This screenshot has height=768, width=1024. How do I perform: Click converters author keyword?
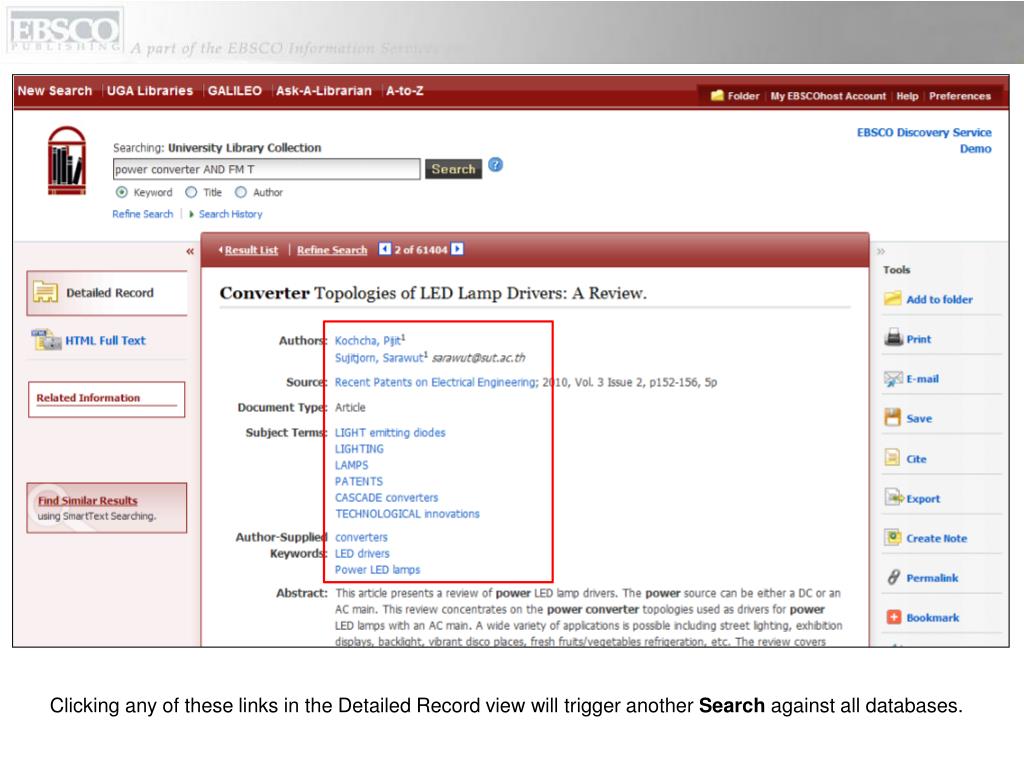pos(361,537)
